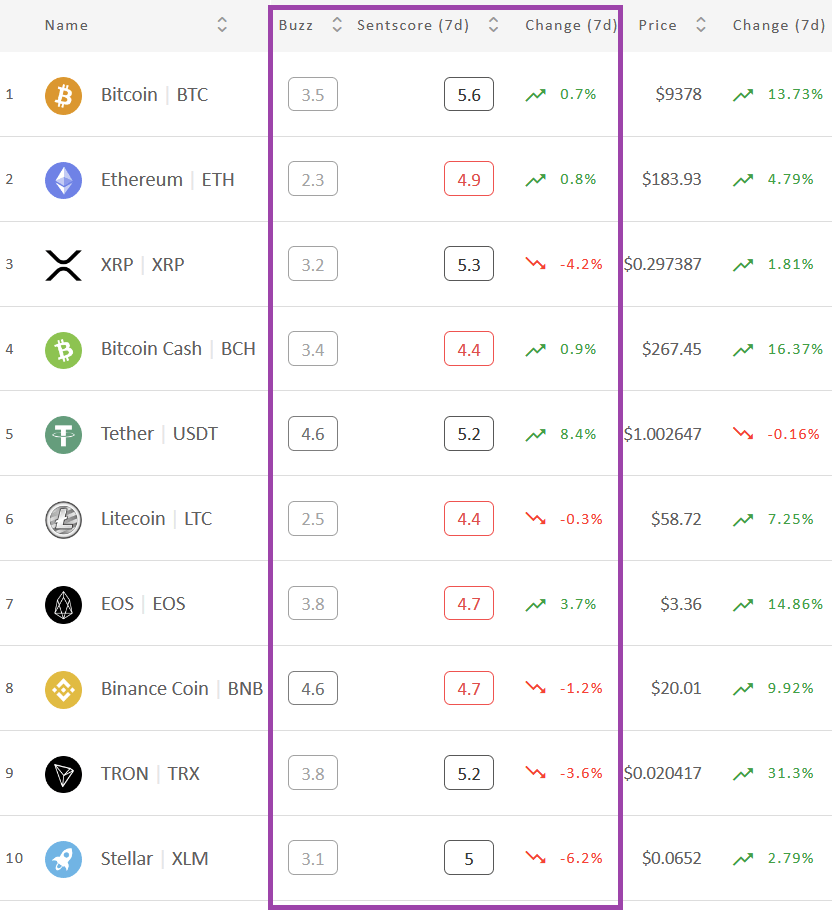Click Tether's 4.6 Buzz score box
832x914 pixels.
click(313, 434)
